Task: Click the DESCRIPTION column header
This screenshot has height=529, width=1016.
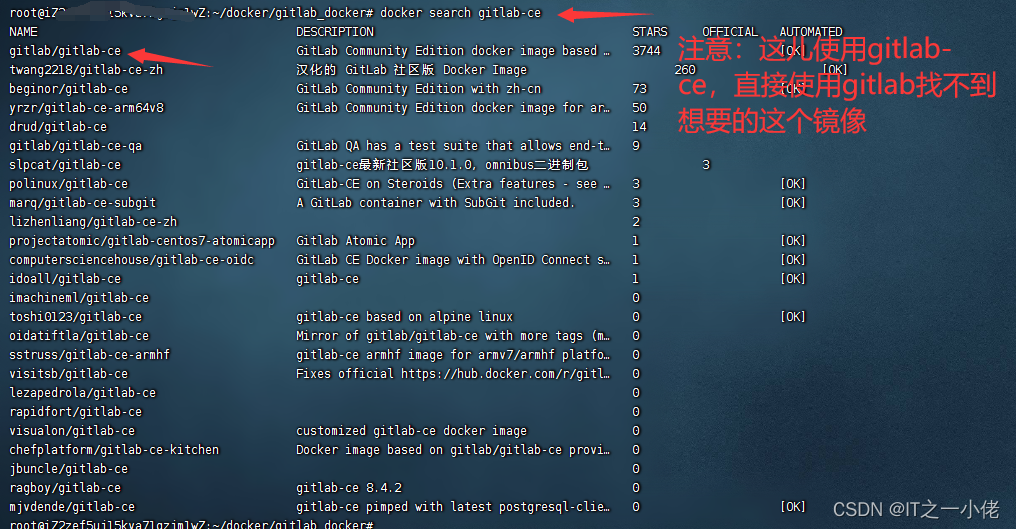Action: pos(335,32)
